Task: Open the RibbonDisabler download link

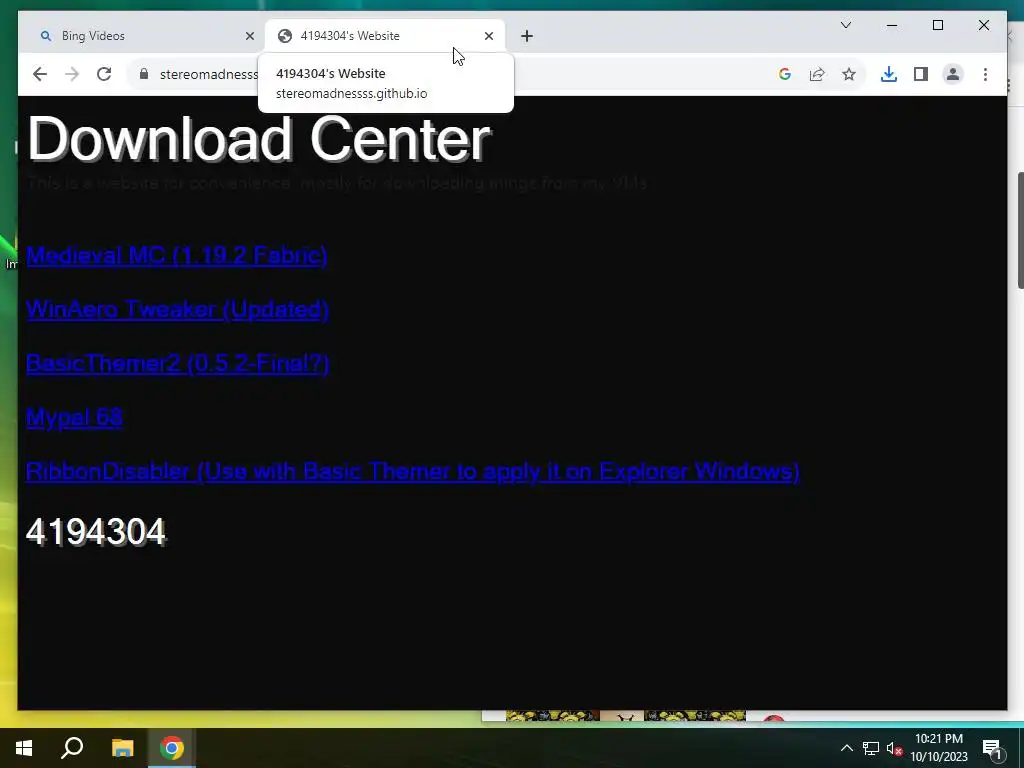Action: (413, 472)
